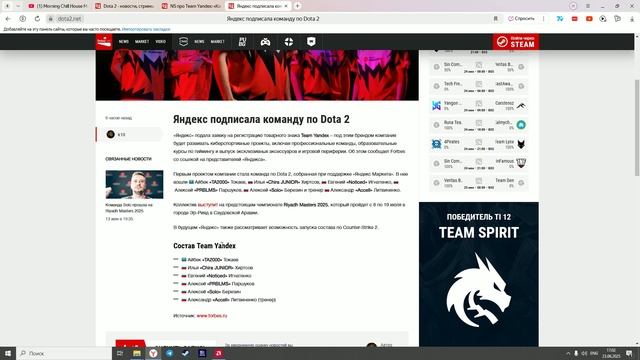640x360 pixels.
Task: Click the 4Pirates team logo
Action: pyautogui.click(x=436, y=144)
